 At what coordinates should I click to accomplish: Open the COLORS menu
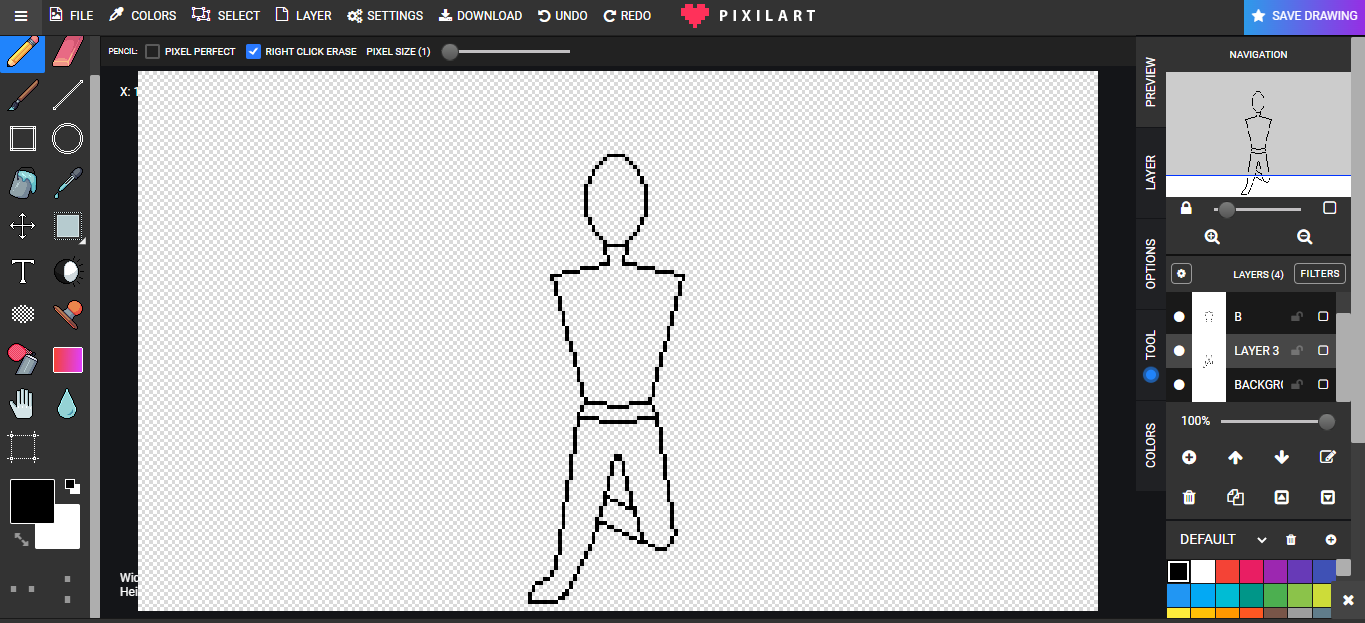142,16
